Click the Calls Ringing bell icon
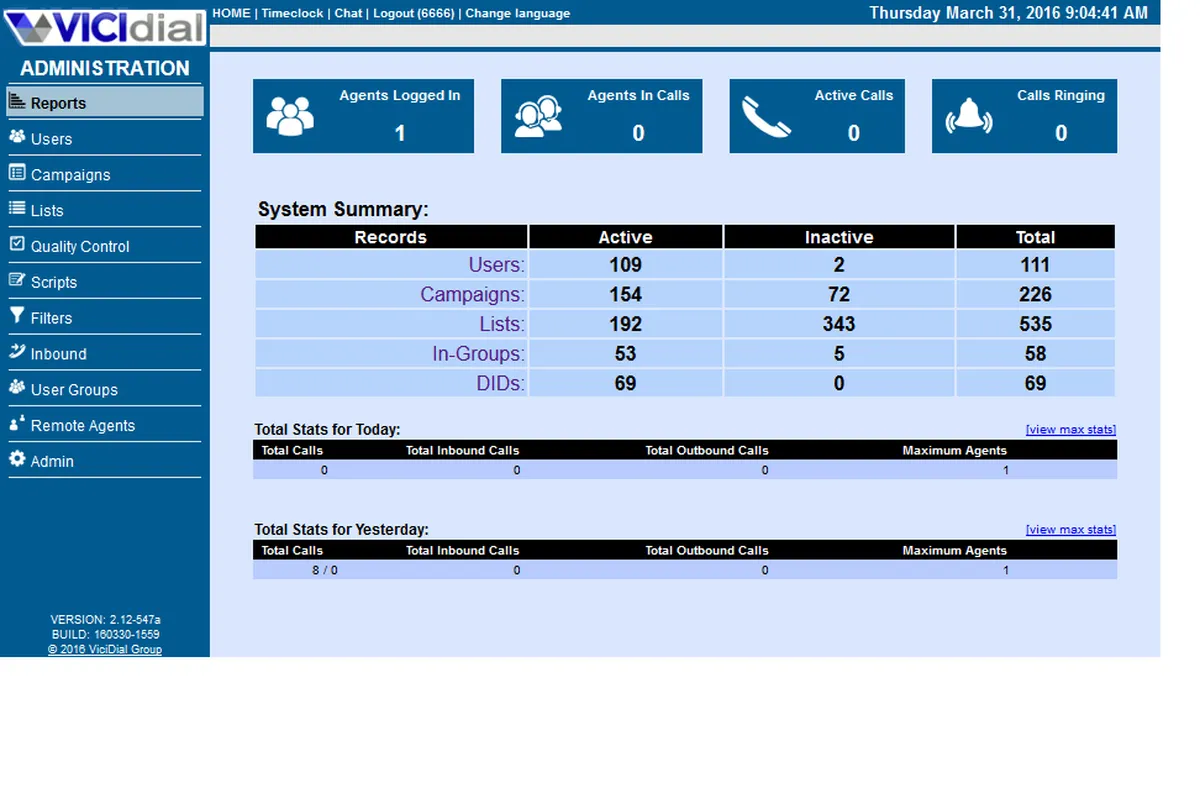Image resolution: width=1200 pixels, height=788 pixels. (x=969, y=118)
